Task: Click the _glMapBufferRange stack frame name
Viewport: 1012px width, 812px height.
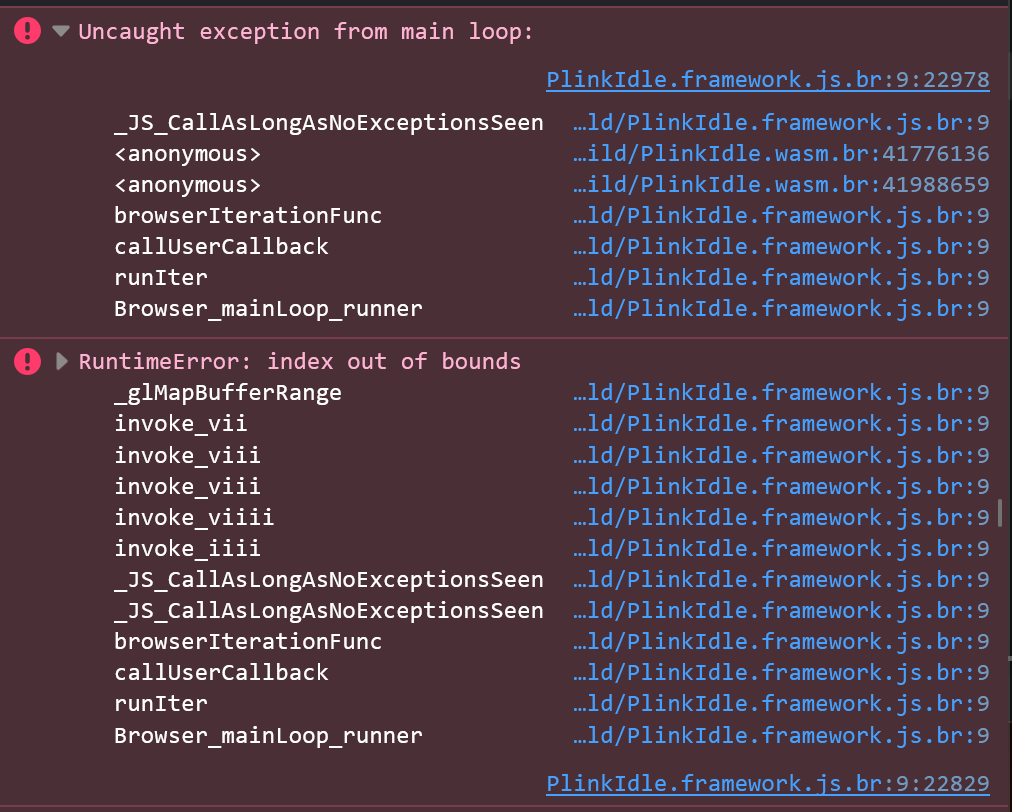Action: (x=228, y=392)
